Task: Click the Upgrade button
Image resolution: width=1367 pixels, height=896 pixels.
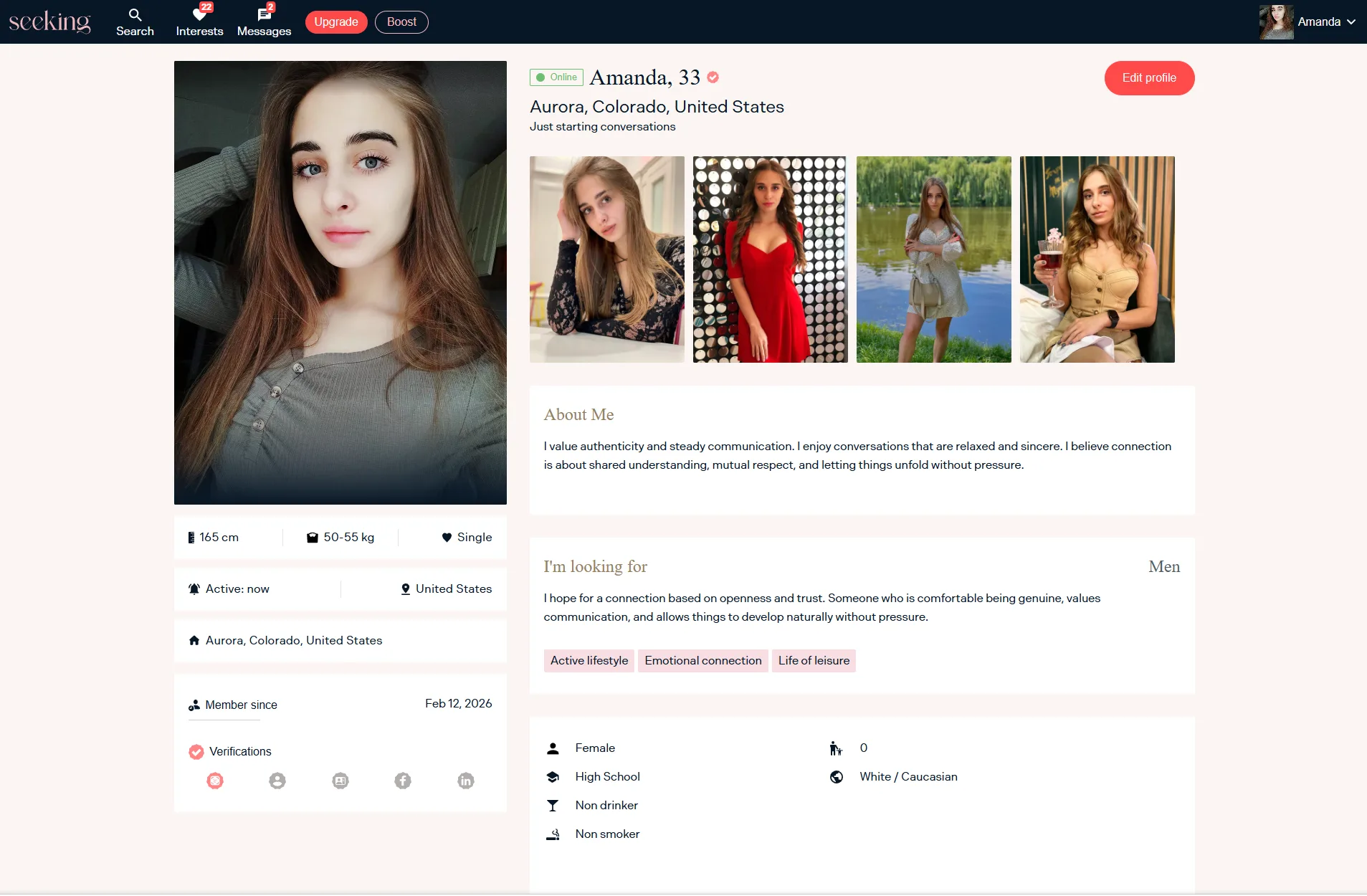Action: [x=336, y=22]
